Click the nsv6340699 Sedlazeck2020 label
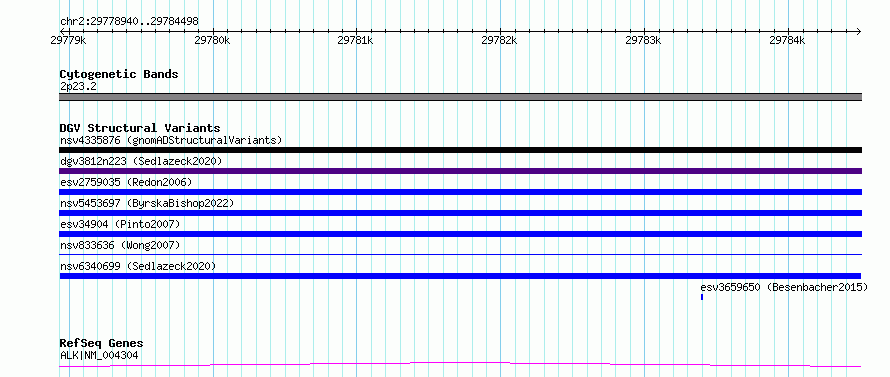The height and width of the screenshot is (377, 890). tap(138, 266)
